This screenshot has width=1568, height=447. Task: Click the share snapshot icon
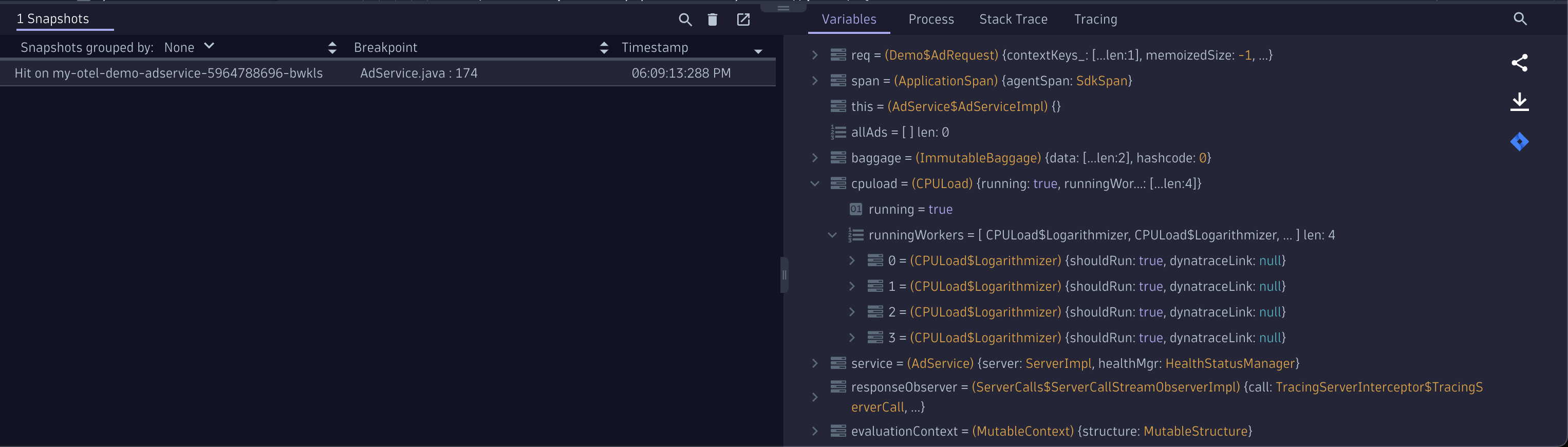click(x=1519, y=63)
